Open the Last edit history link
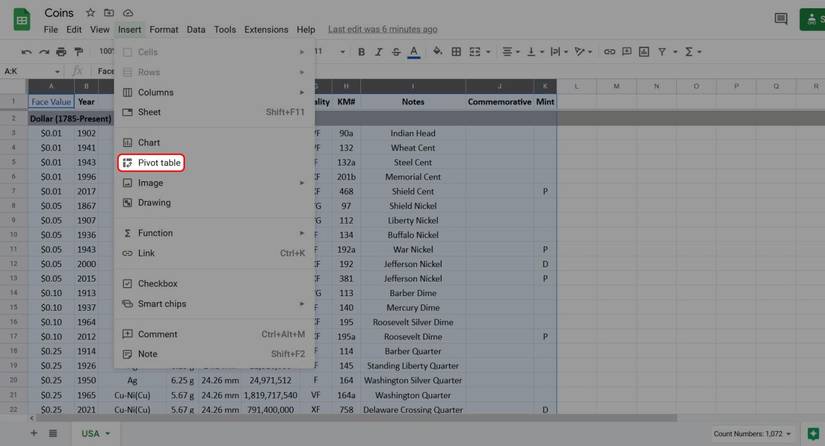 (383, 29)
